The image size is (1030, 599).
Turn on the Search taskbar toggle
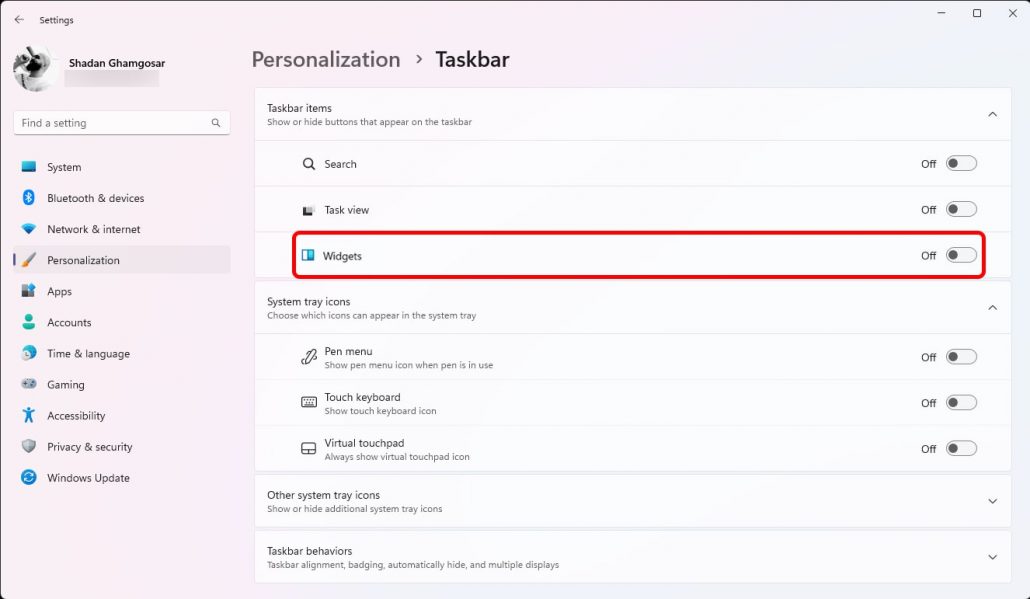pyautogui.click(x=961, y=164)
